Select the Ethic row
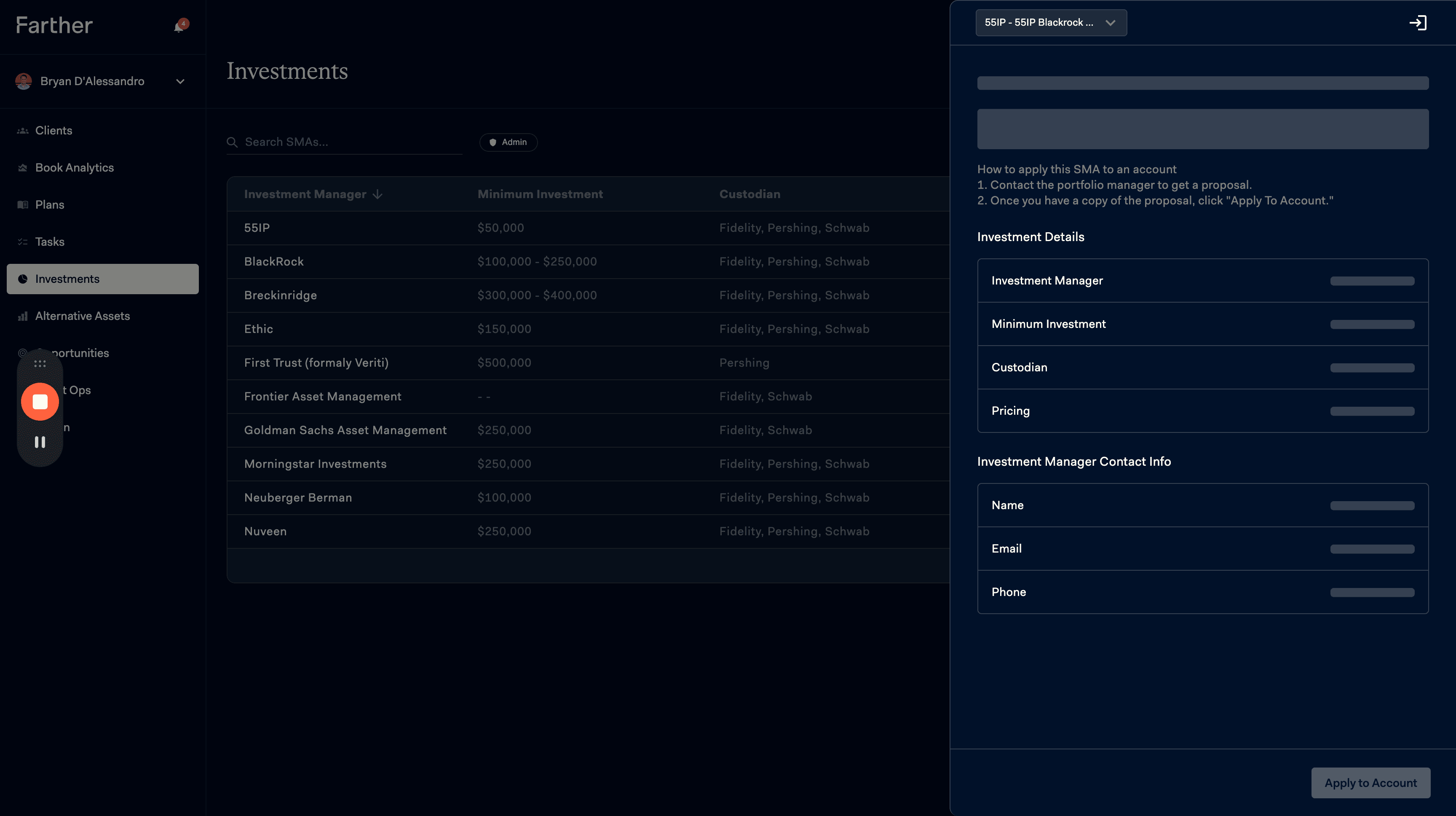Viewport: 1456px width, 816px height. 588,329
